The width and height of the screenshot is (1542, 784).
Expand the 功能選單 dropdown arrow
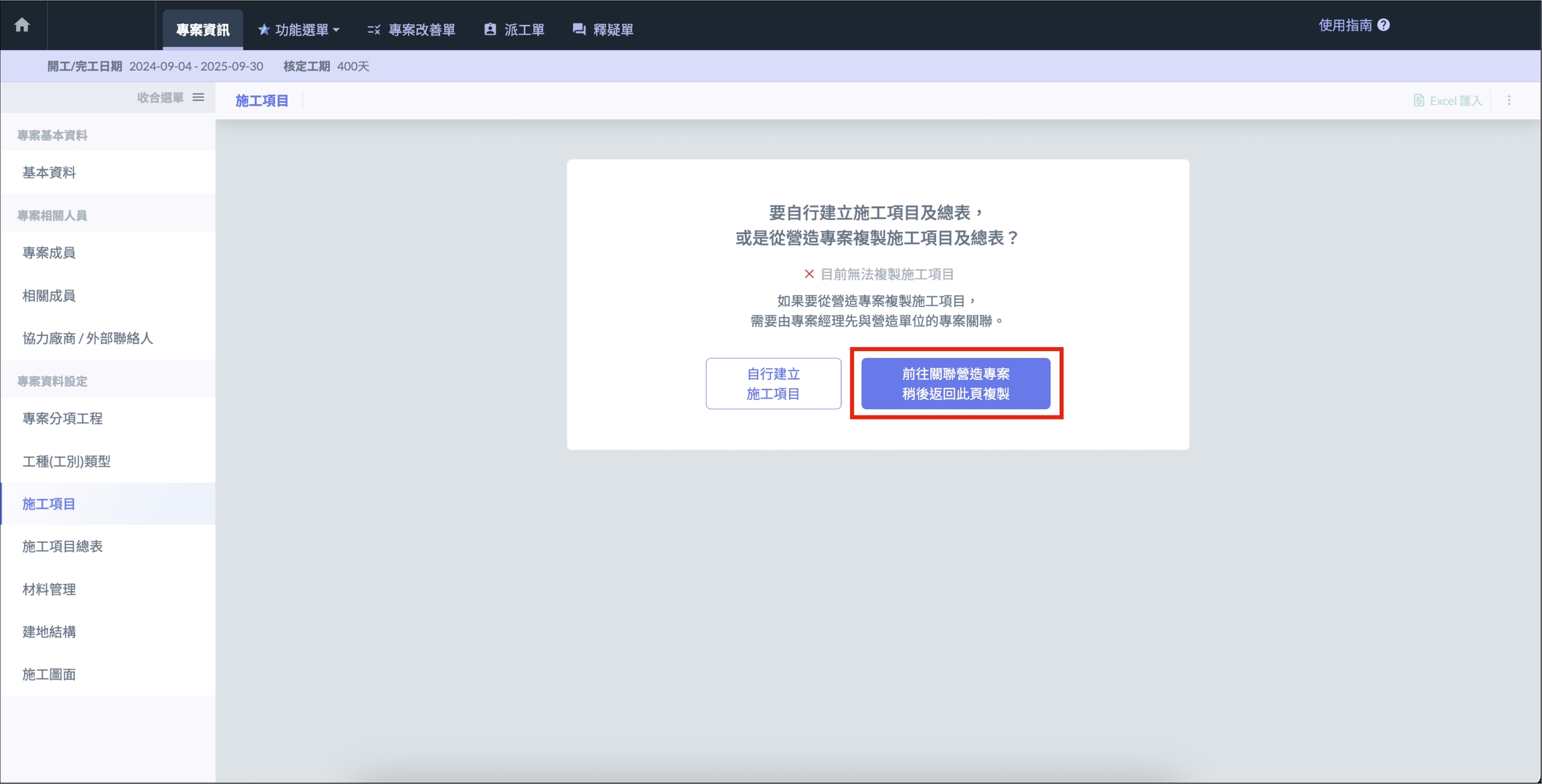coord(337,30)
